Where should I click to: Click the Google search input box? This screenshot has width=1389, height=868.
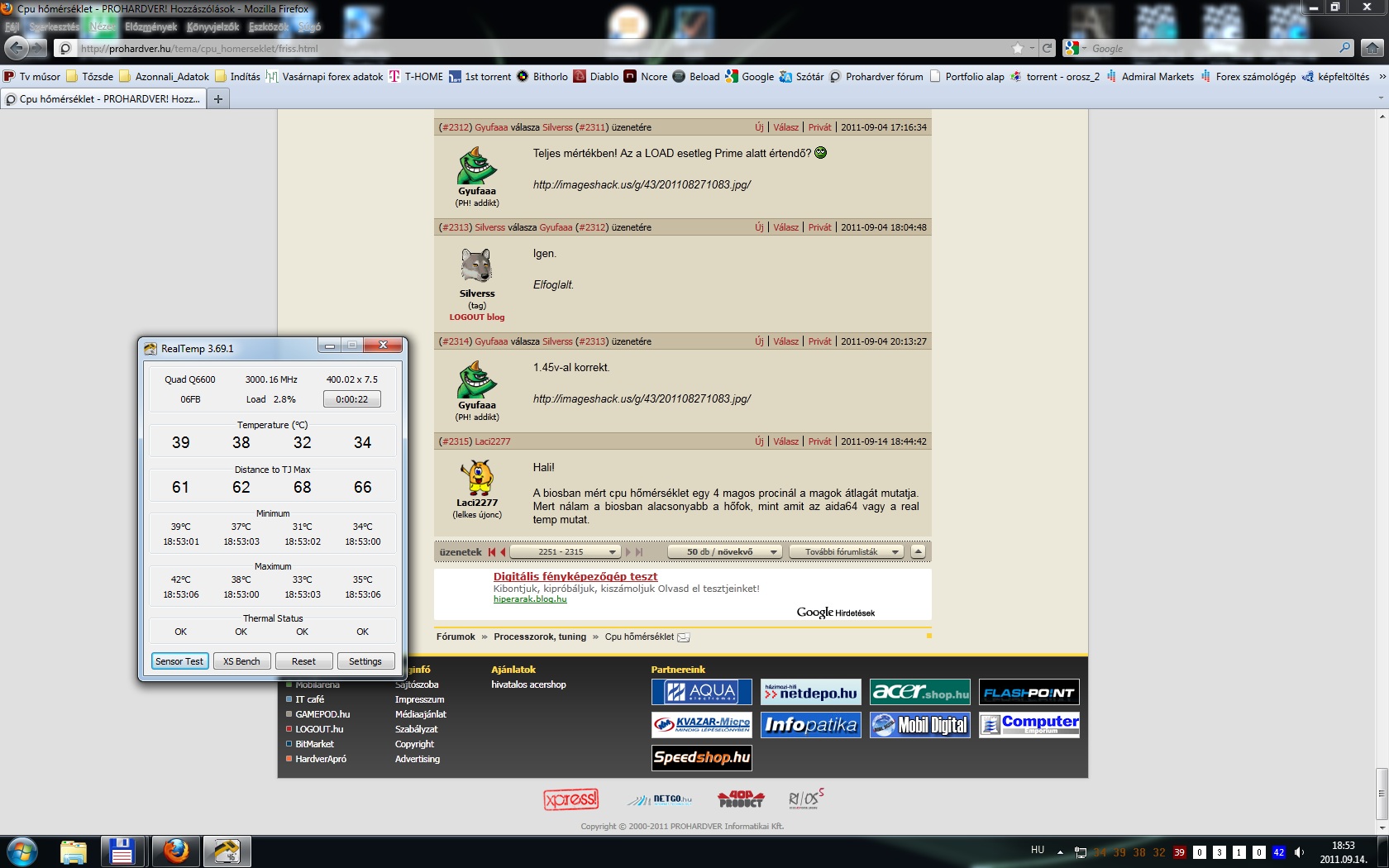click(1212, 48)
